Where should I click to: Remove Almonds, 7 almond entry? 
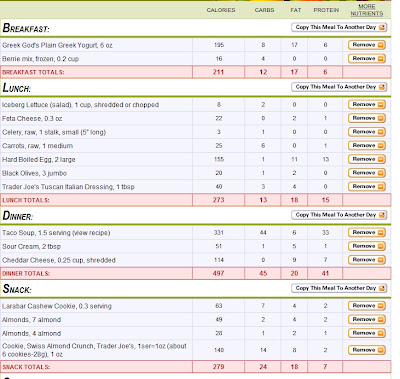click(x=367, y=320)
